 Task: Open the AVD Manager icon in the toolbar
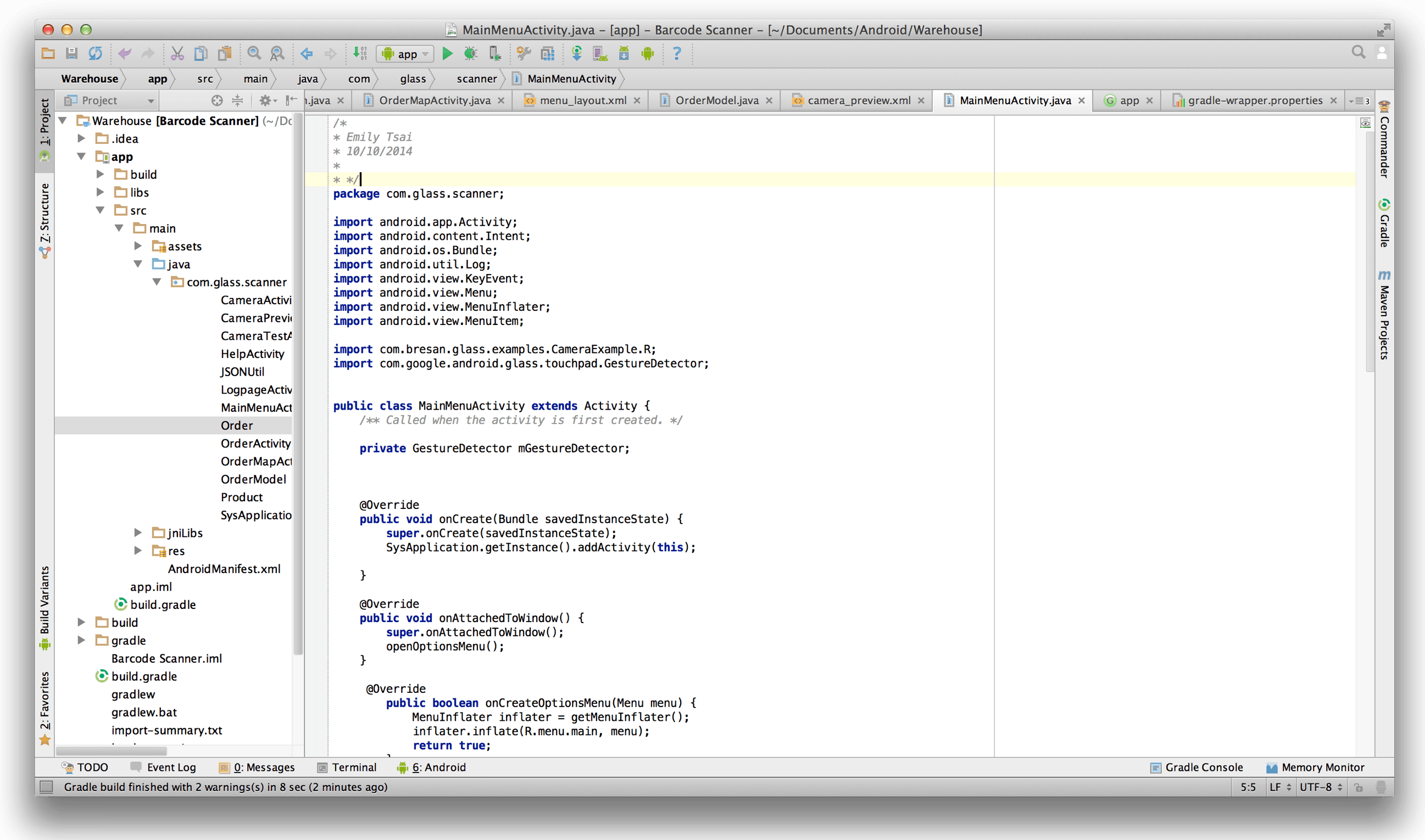[600, 54]
